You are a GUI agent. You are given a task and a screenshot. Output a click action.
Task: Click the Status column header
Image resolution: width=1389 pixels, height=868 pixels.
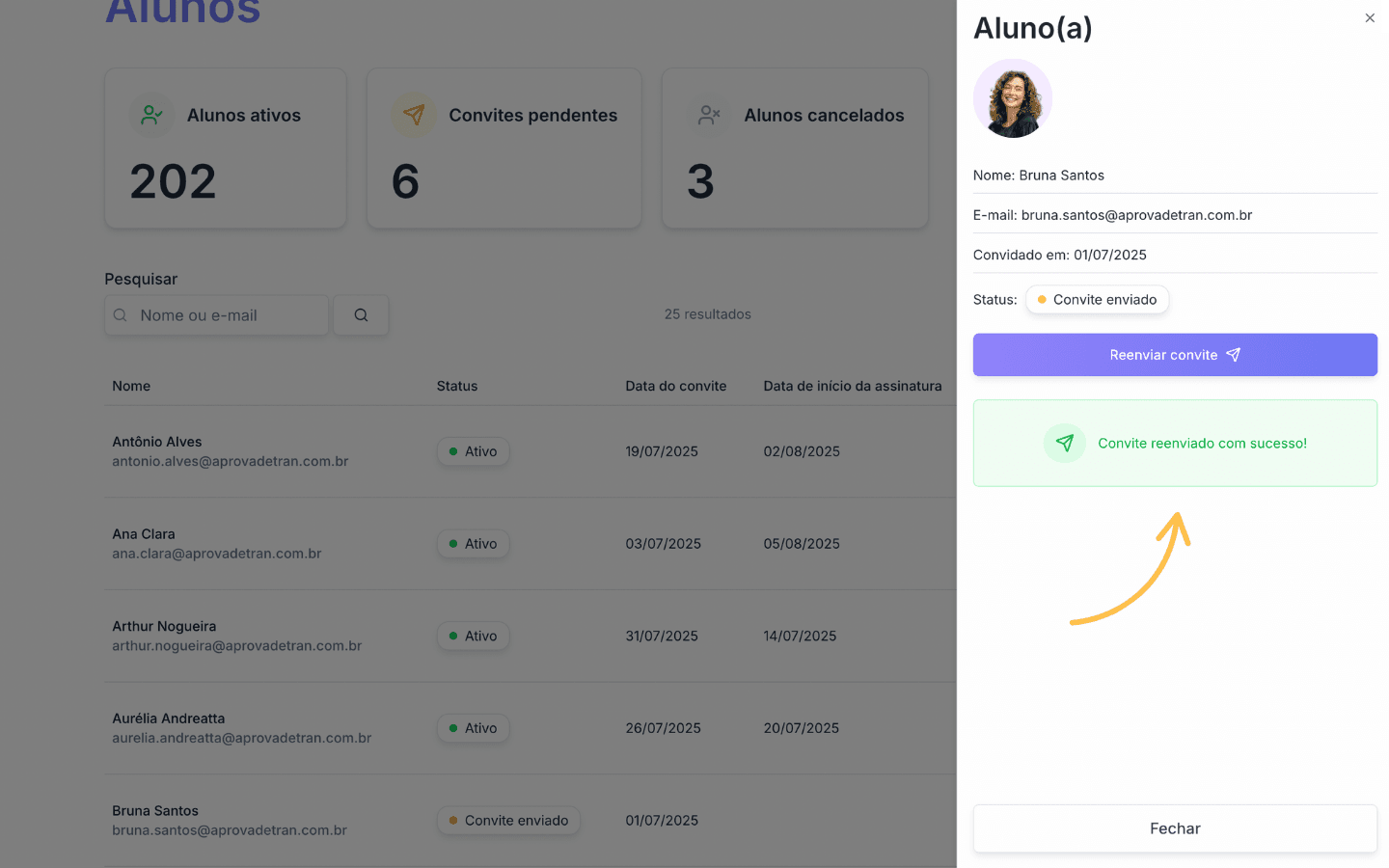coord(457,386)
